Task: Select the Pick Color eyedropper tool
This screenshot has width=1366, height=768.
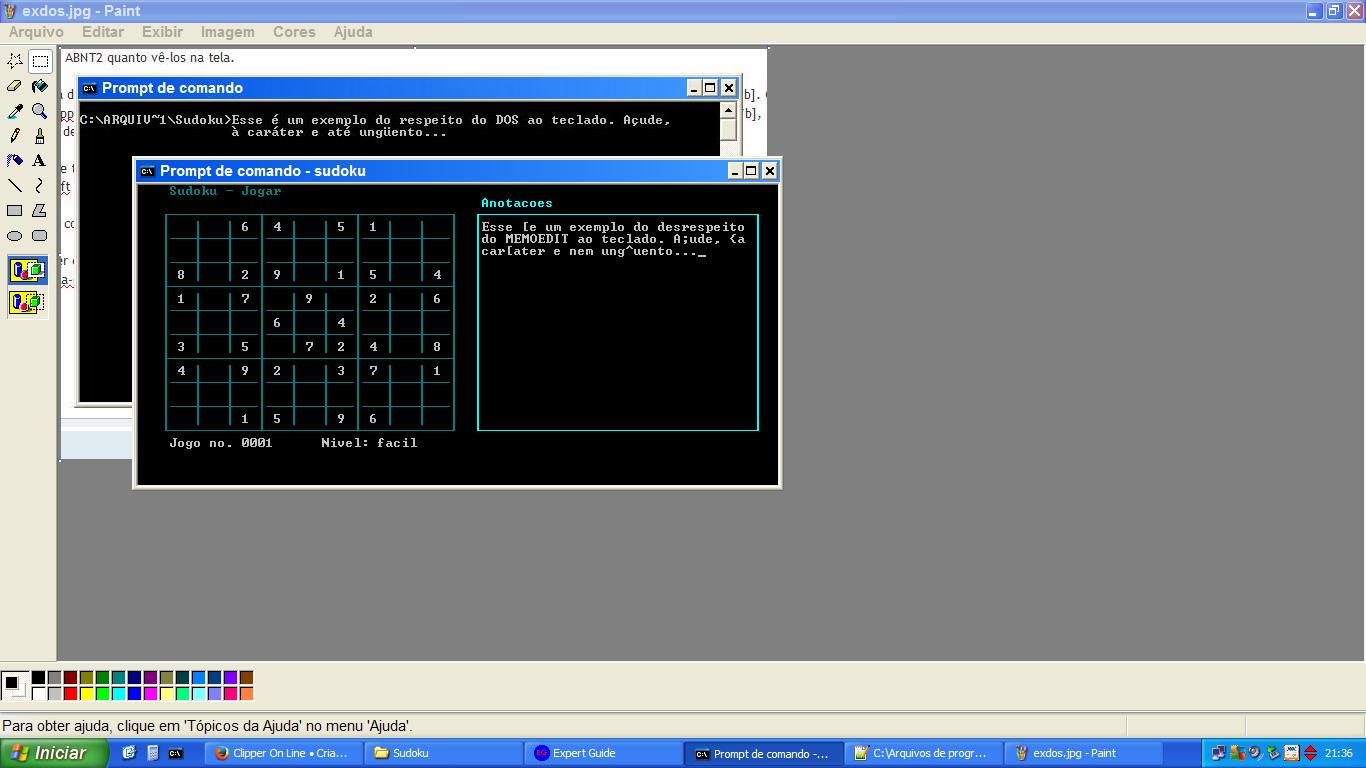Action: pyautogui.click(x=15, y=111)
